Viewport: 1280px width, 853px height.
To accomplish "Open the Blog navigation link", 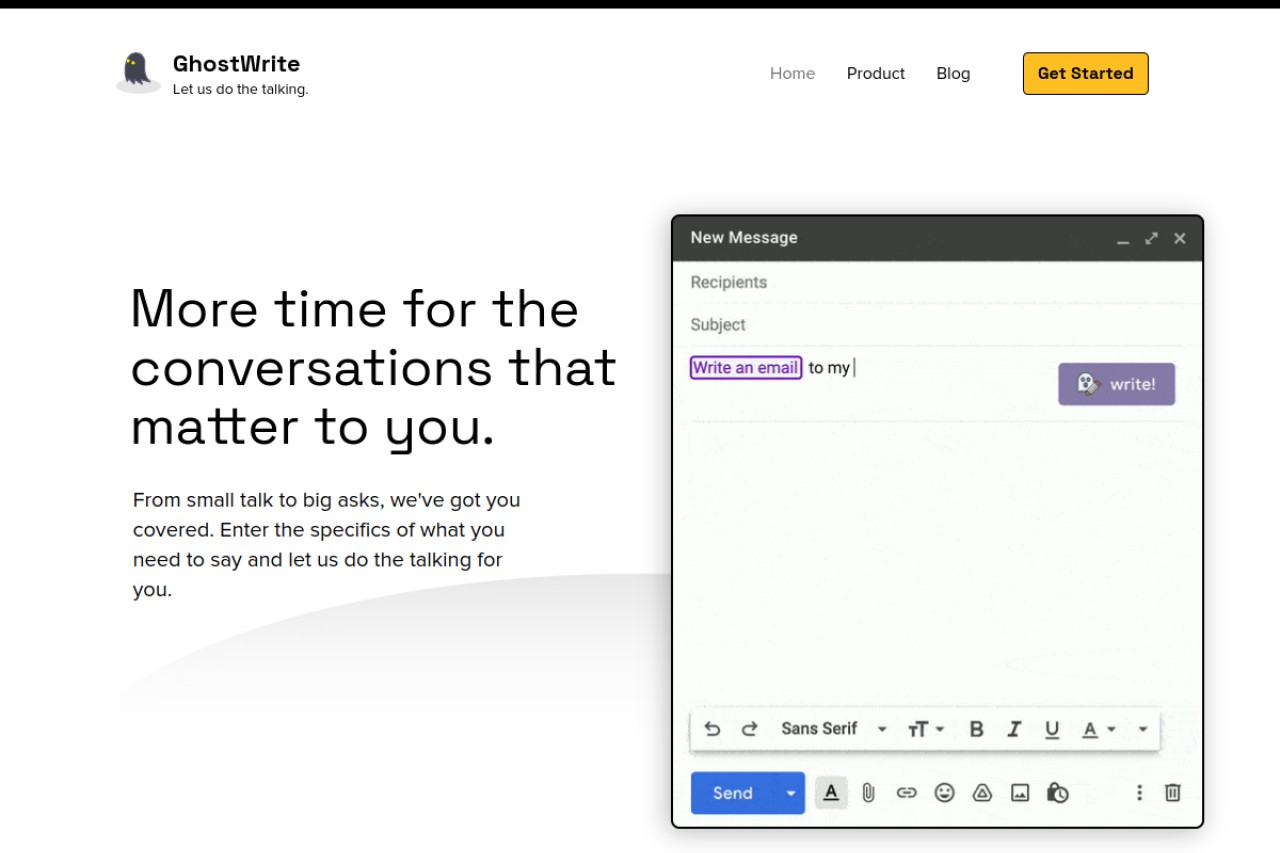I will click(x=953, y=73).
